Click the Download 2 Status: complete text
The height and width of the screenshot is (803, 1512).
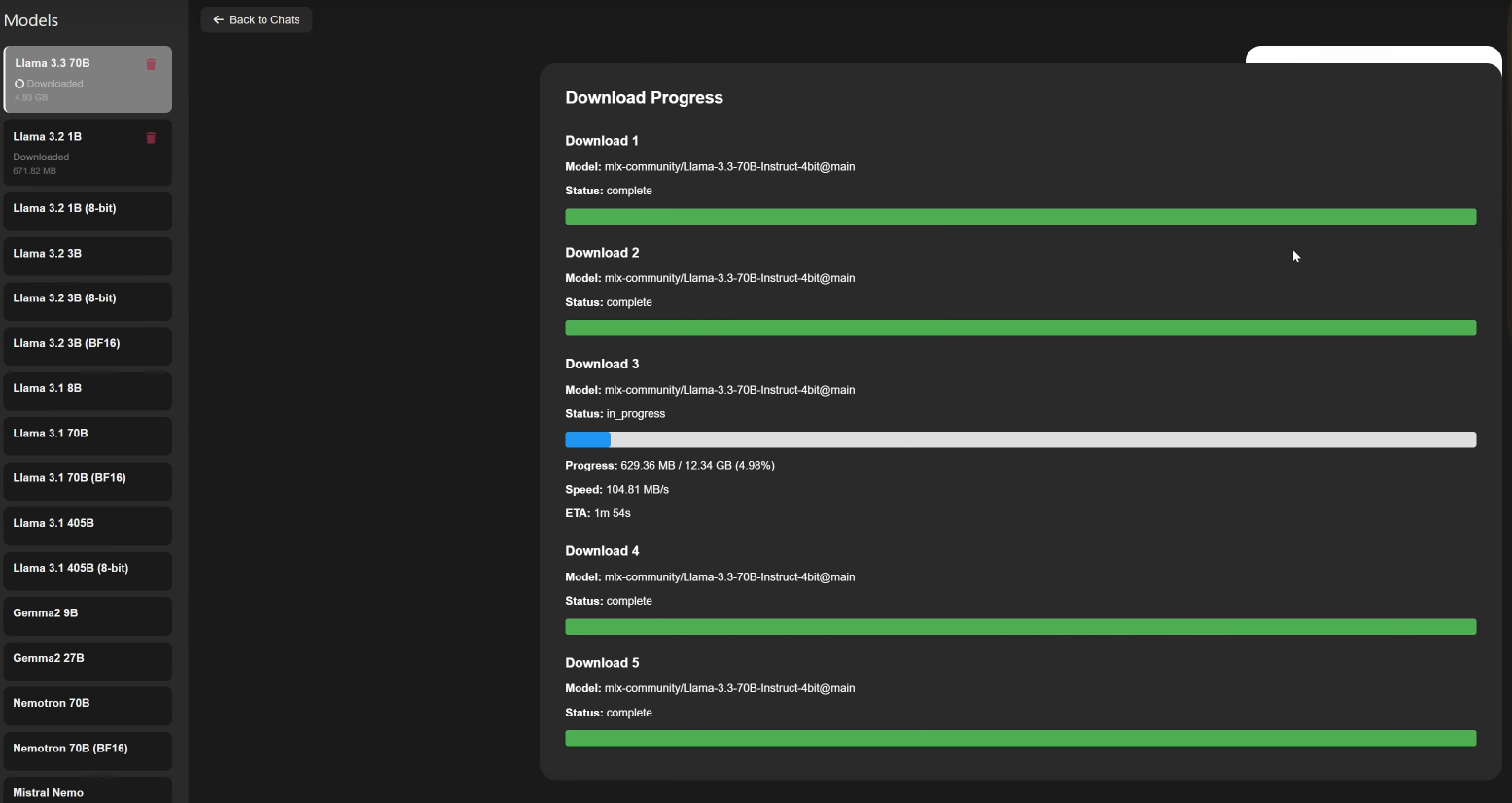click(x=609, y=302)
